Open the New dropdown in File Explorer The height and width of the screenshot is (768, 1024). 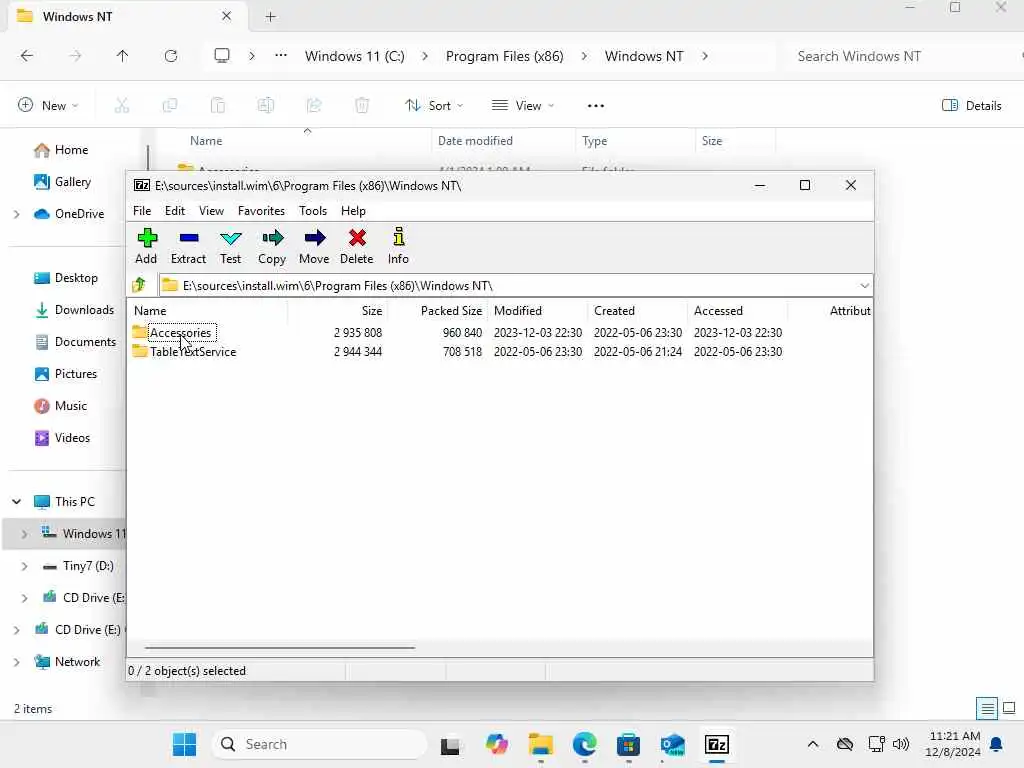(x=48, y=105)
